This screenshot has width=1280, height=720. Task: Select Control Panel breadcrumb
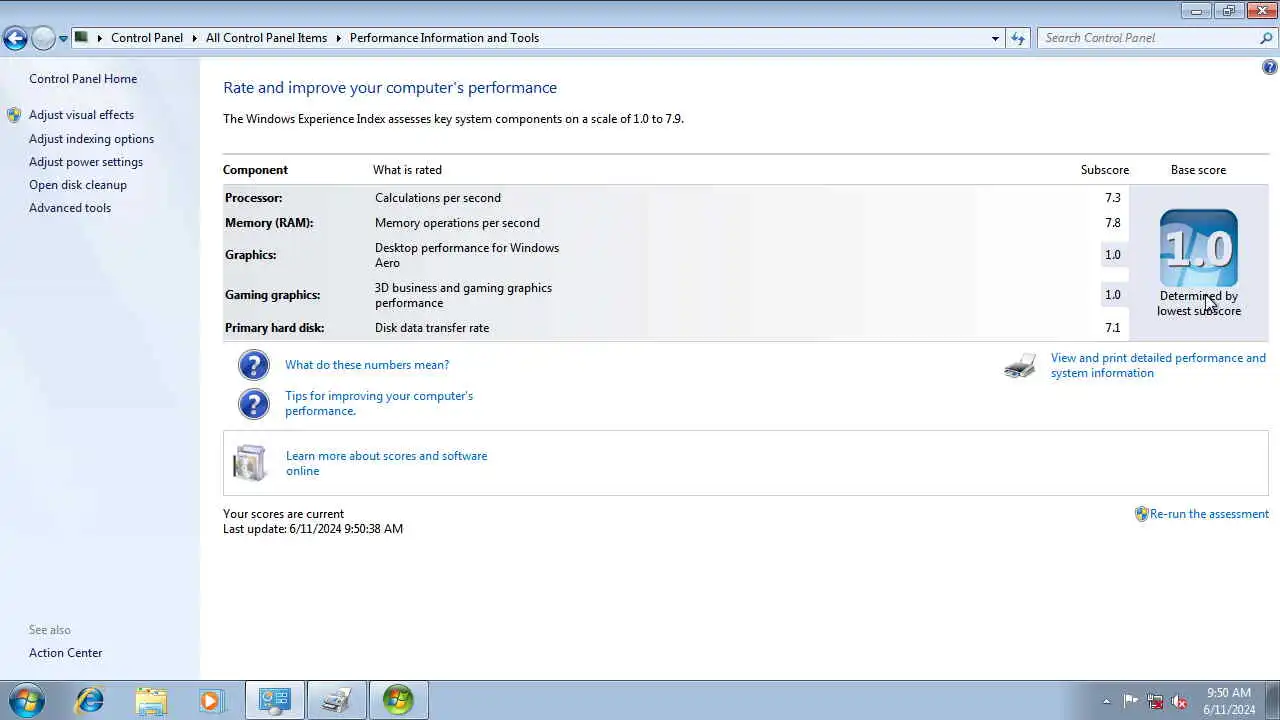(x=147, y=38)
